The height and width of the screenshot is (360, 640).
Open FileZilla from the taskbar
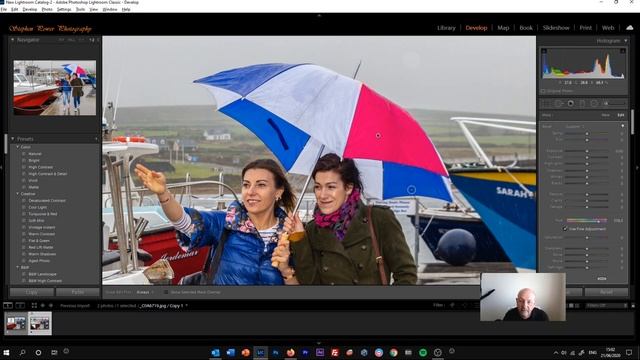click(x=335, y=352)
